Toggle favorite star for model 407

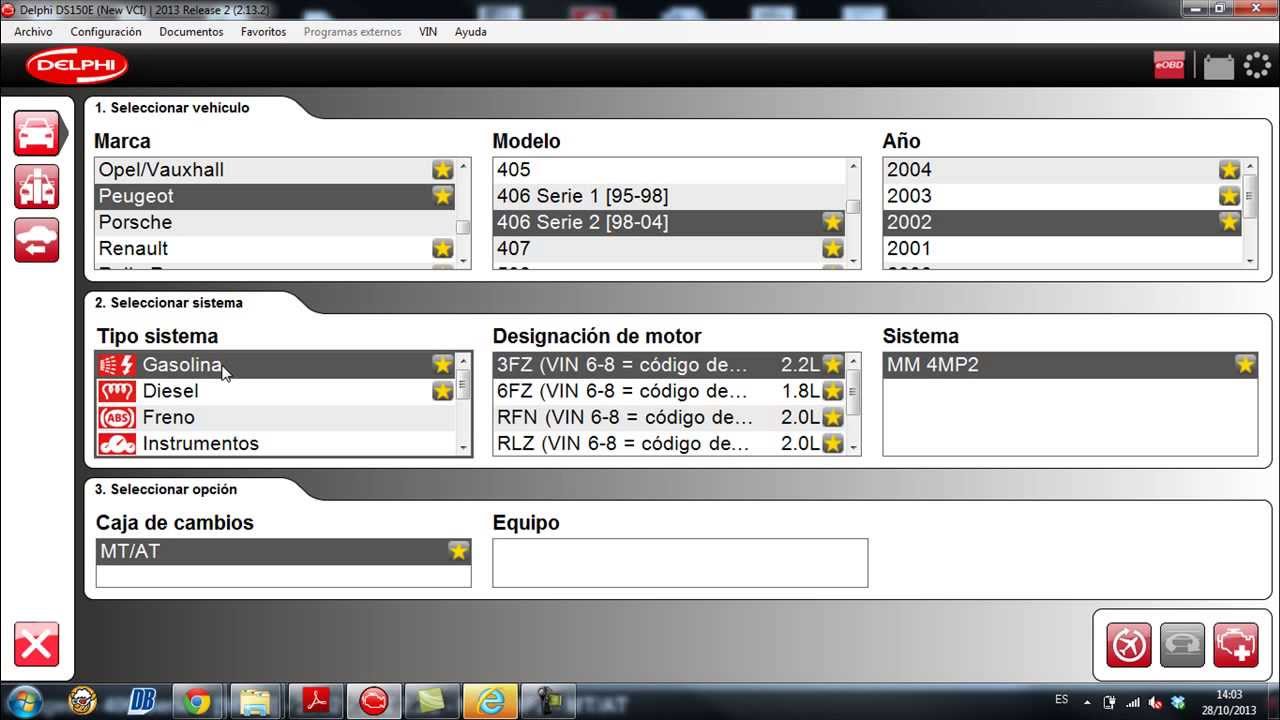click(832, 248)
